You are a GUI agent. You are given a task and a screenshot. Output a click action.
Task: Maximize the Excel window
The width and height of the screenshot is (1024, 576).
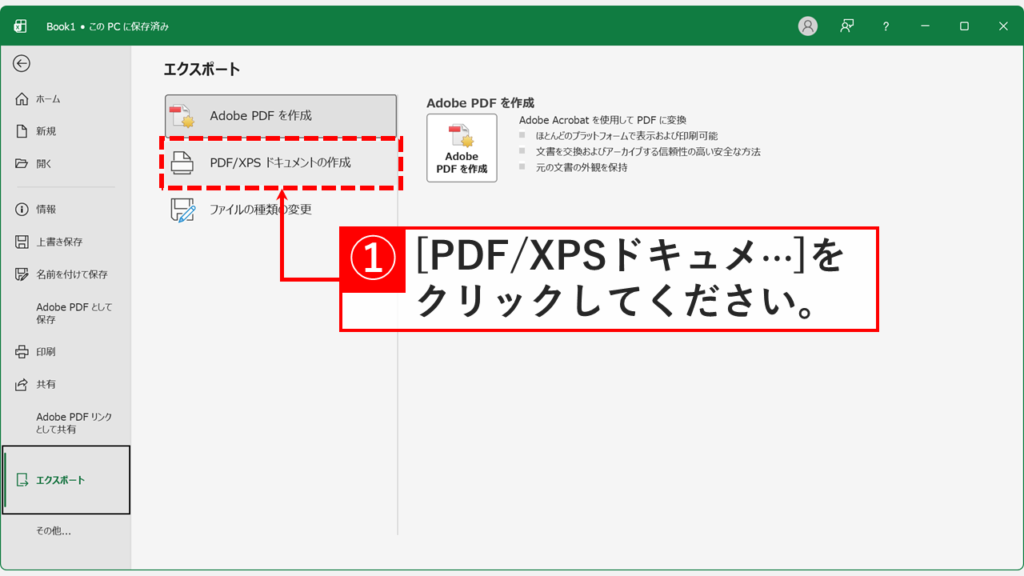point(964,26)
